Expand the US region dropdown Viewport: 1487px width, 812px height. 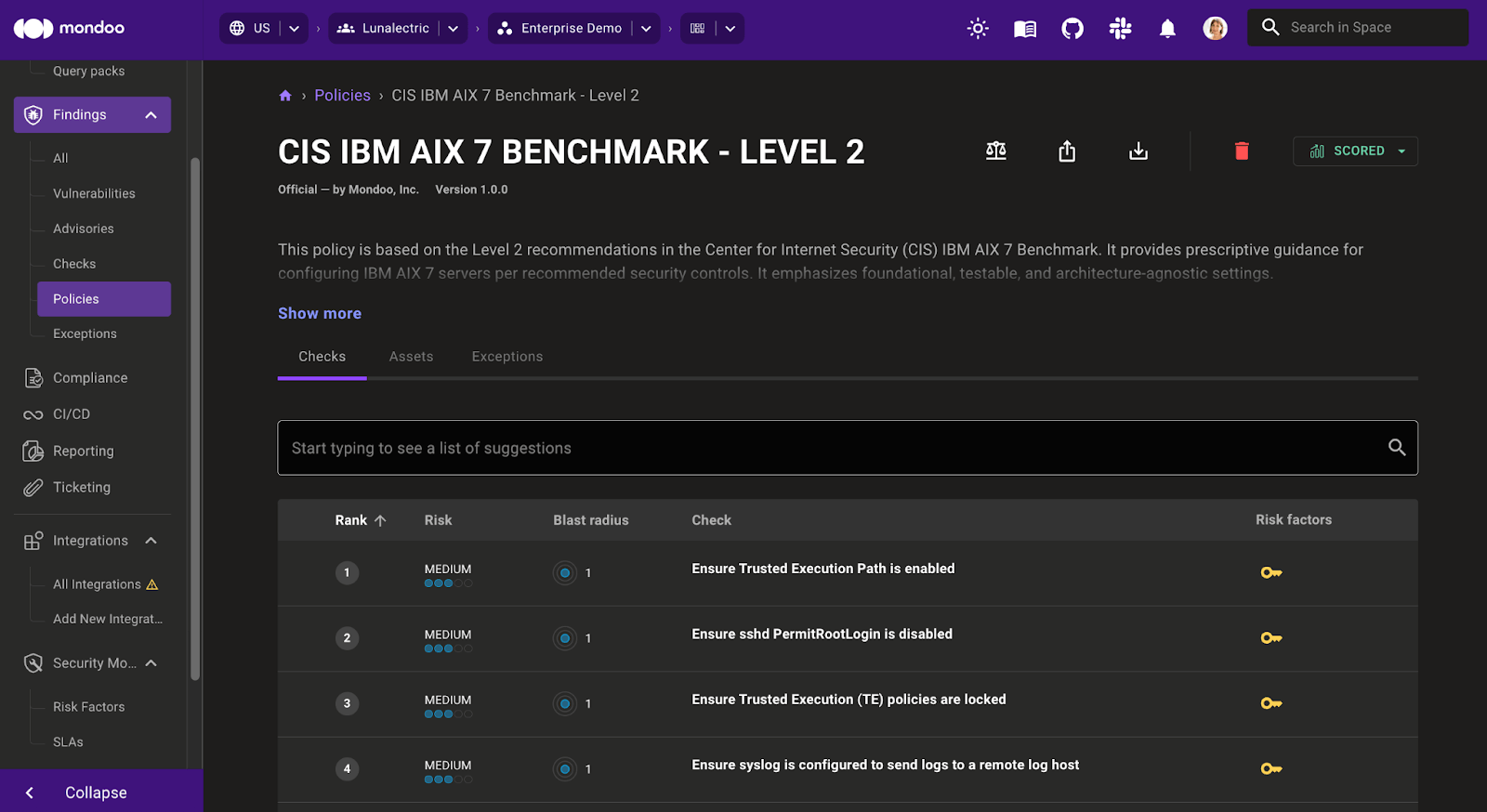point(294,29)
